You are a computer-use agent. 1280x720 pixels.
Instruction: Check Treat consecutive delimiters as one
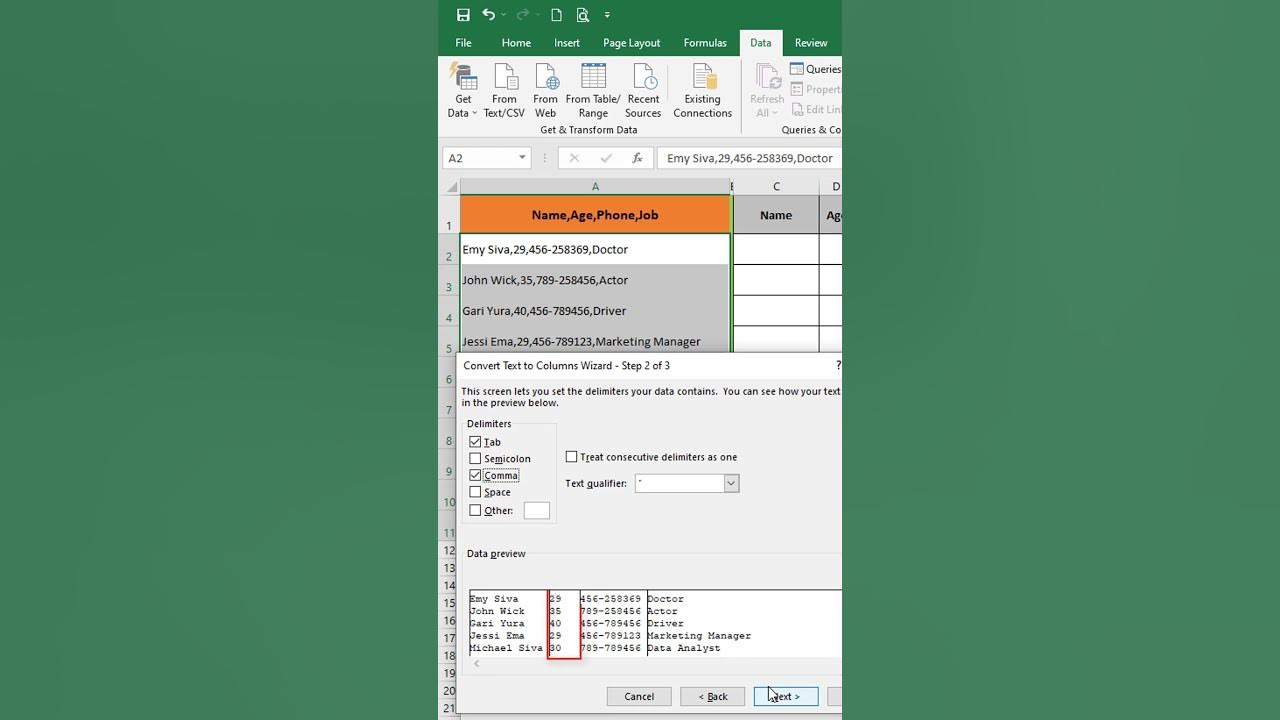[571, 457]
